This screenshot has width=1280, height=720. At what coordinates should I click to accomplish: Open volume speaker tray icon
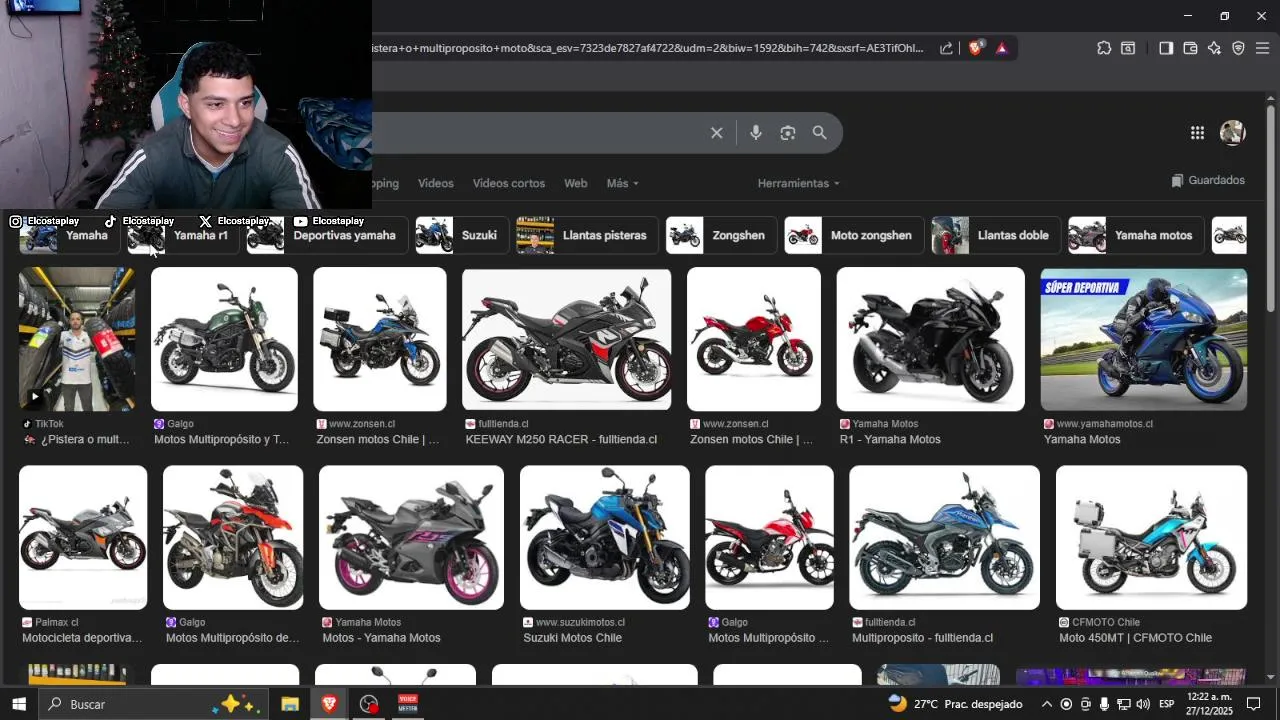tap(1142, 704)
